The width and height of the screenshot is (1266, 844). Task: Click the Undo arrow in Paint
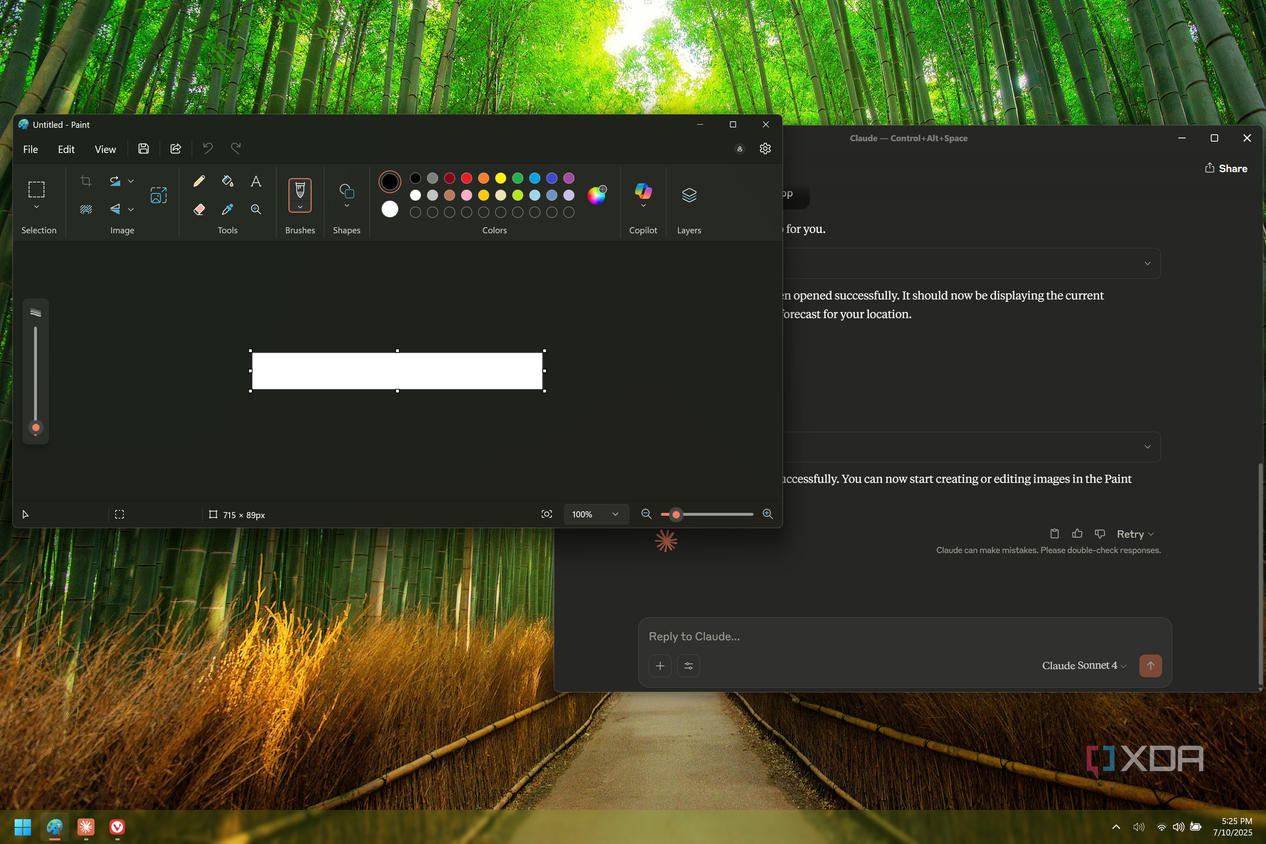[x=208, y=149]
